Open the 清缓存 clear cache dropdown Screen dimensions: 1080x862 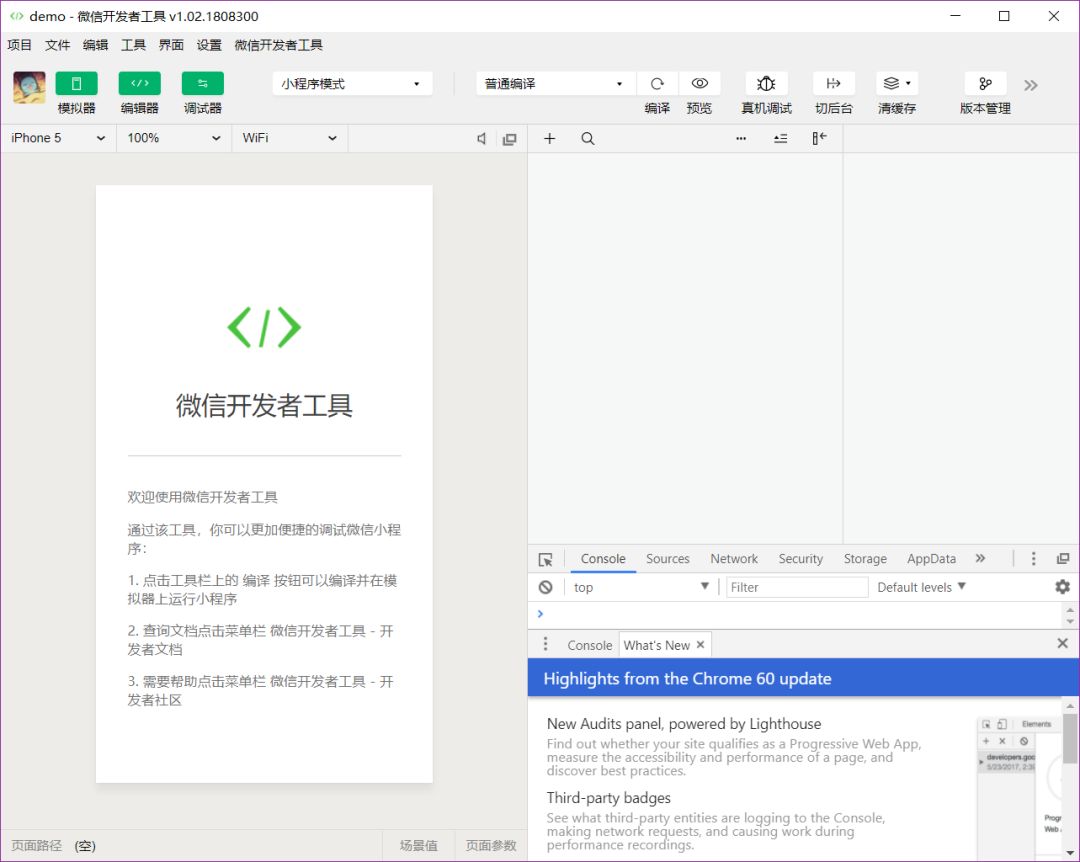[897, 83]
